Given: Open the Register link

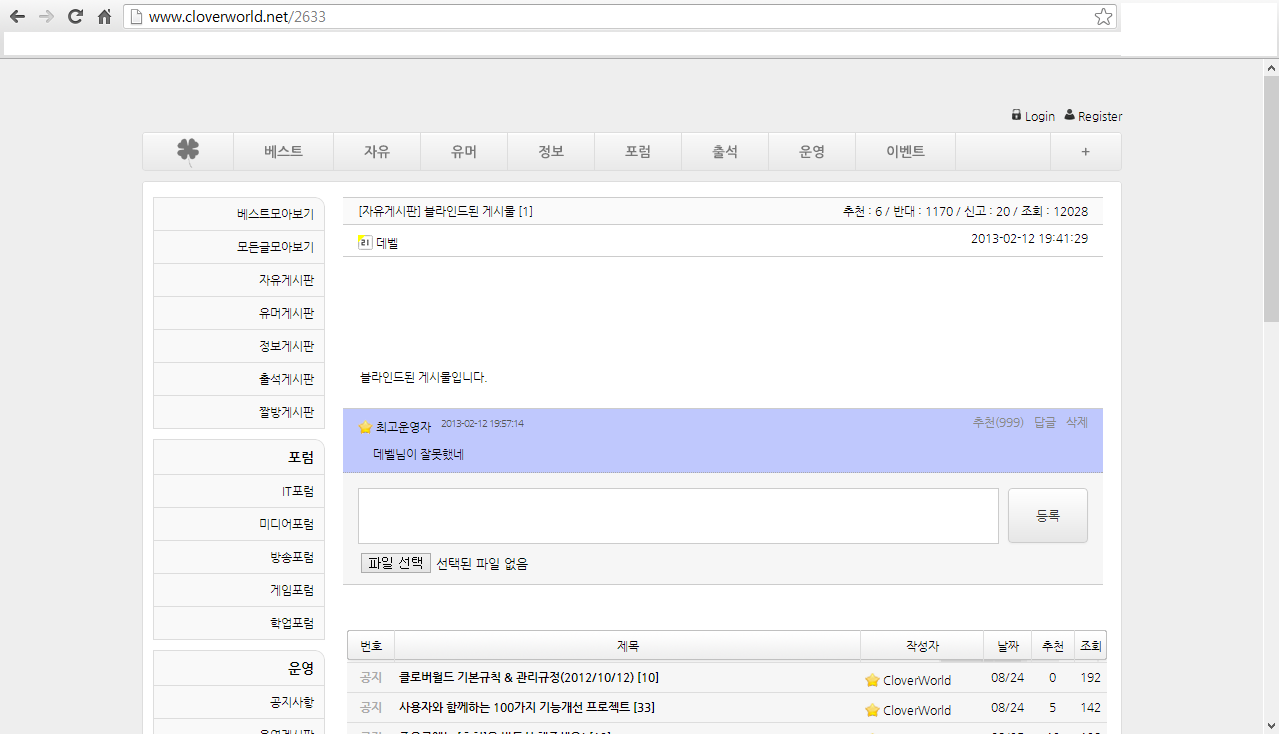Looking at the screenshot, I should (1099, 116).
